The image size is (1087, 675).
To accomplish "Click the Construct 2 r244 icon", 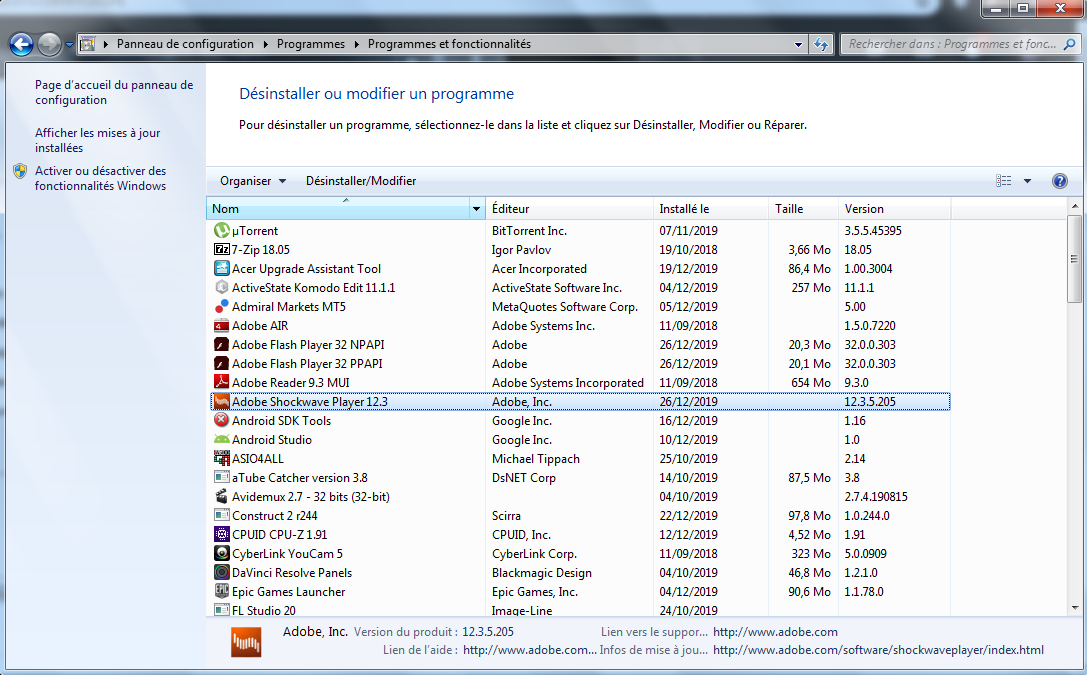I will [x=221, y=515].
